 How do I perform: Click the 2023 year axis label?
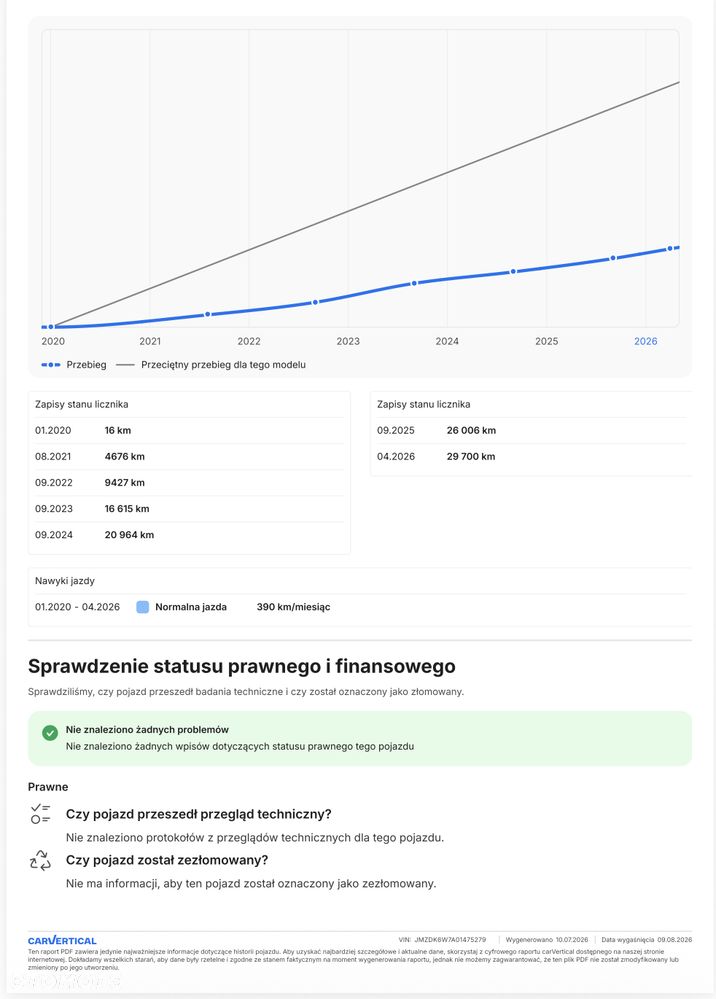(x=348, y=341)
